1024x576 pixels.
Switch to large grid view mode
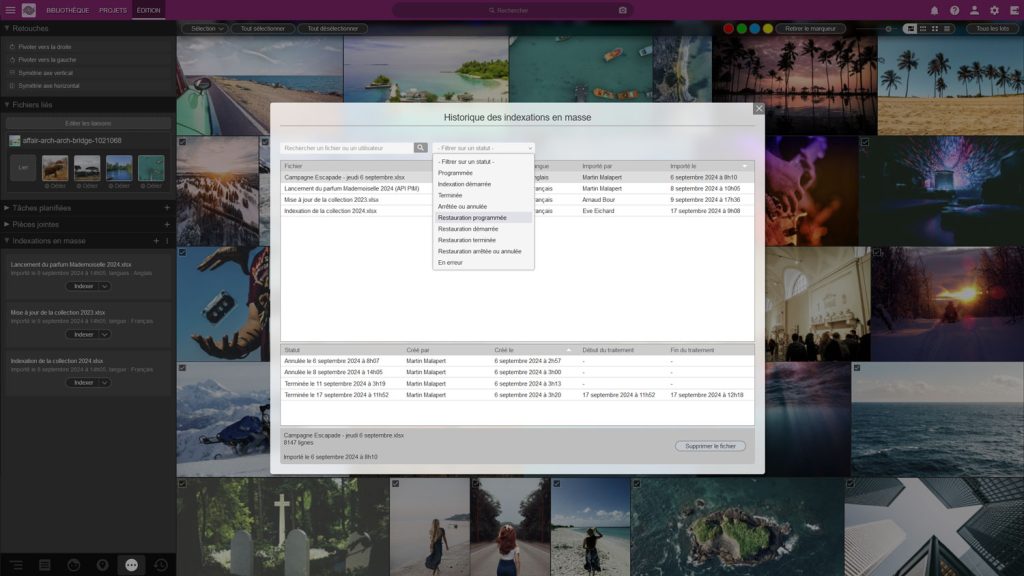coord(935,29)
